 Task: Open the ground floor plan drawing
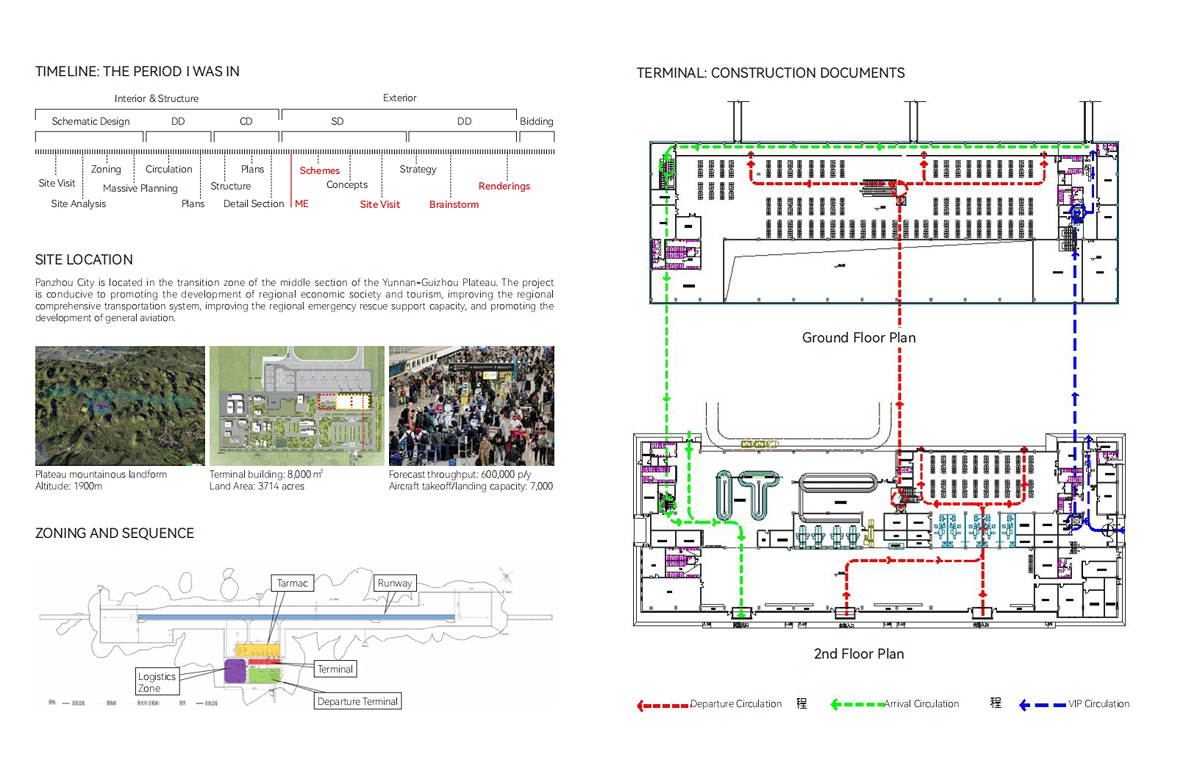point(884,222)
